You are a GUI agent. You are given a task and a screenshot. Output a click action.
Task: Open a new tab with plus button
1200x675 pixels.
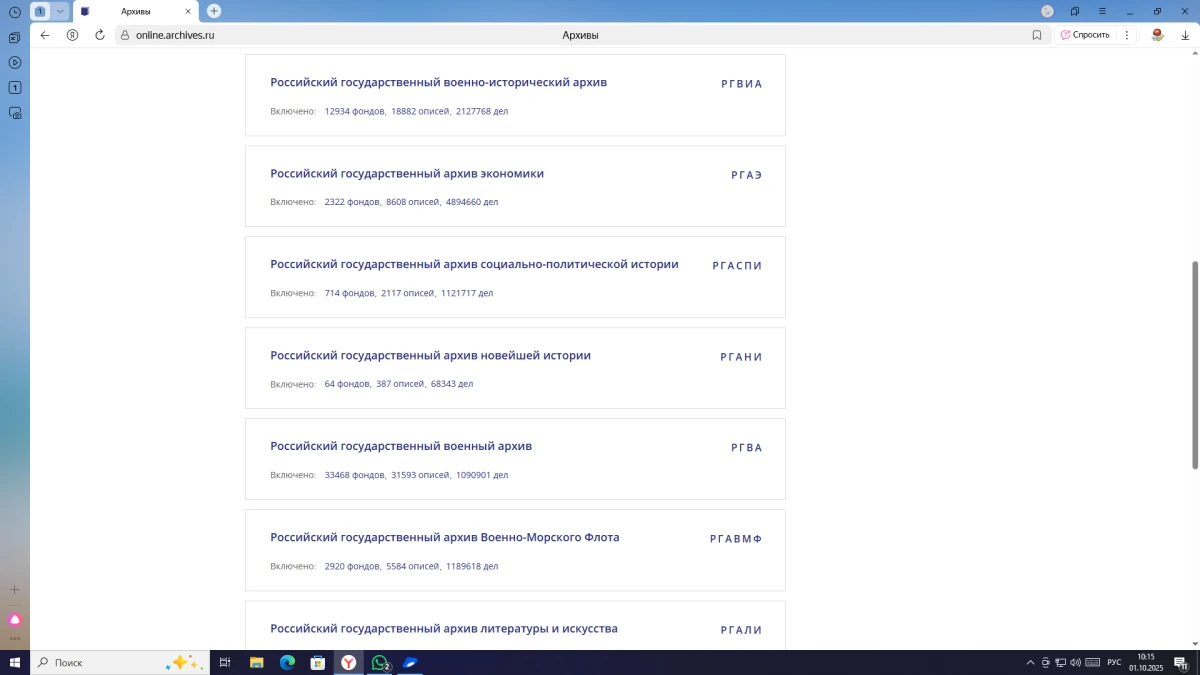tap(214, 11)
